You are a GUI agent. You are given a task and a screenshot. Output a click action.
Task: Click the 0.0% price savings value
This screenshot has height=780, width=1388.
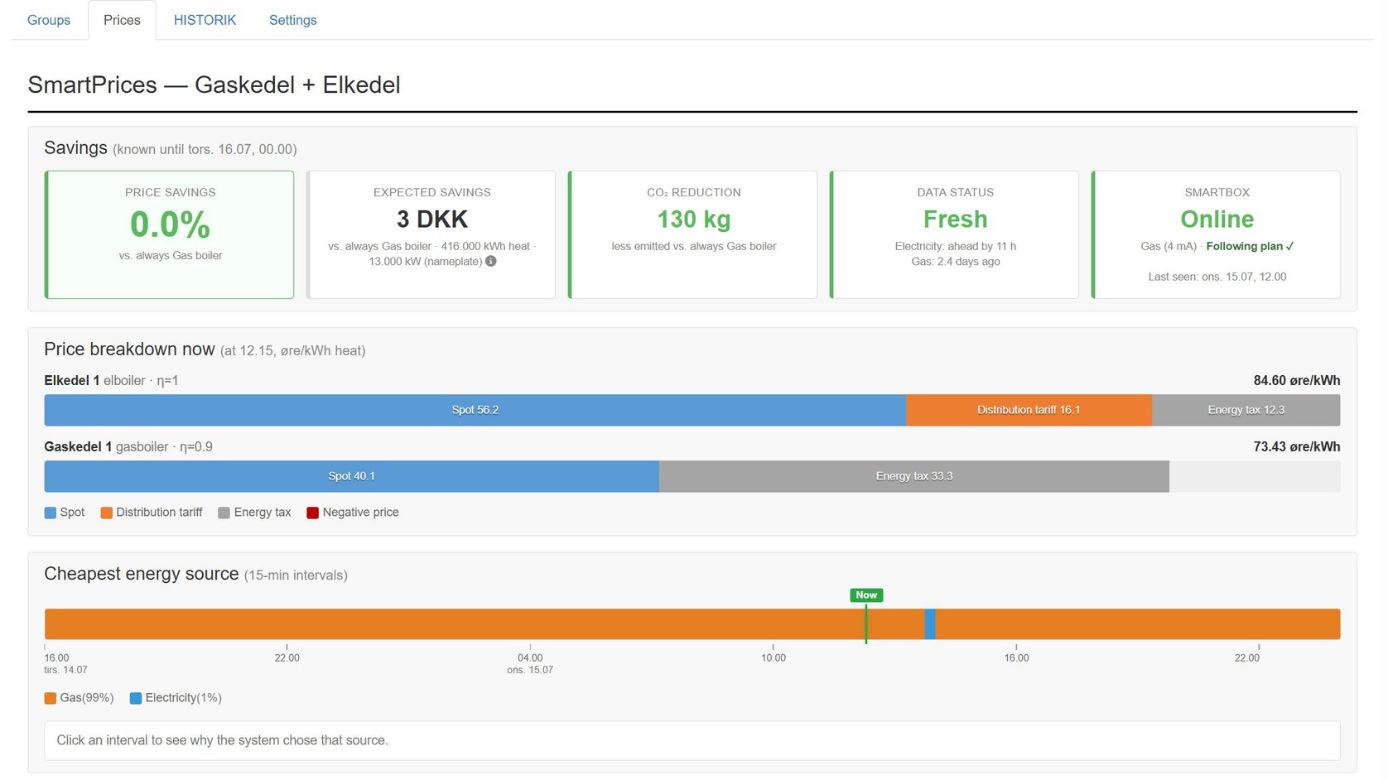pyautogui.click(x=170, y=225)
